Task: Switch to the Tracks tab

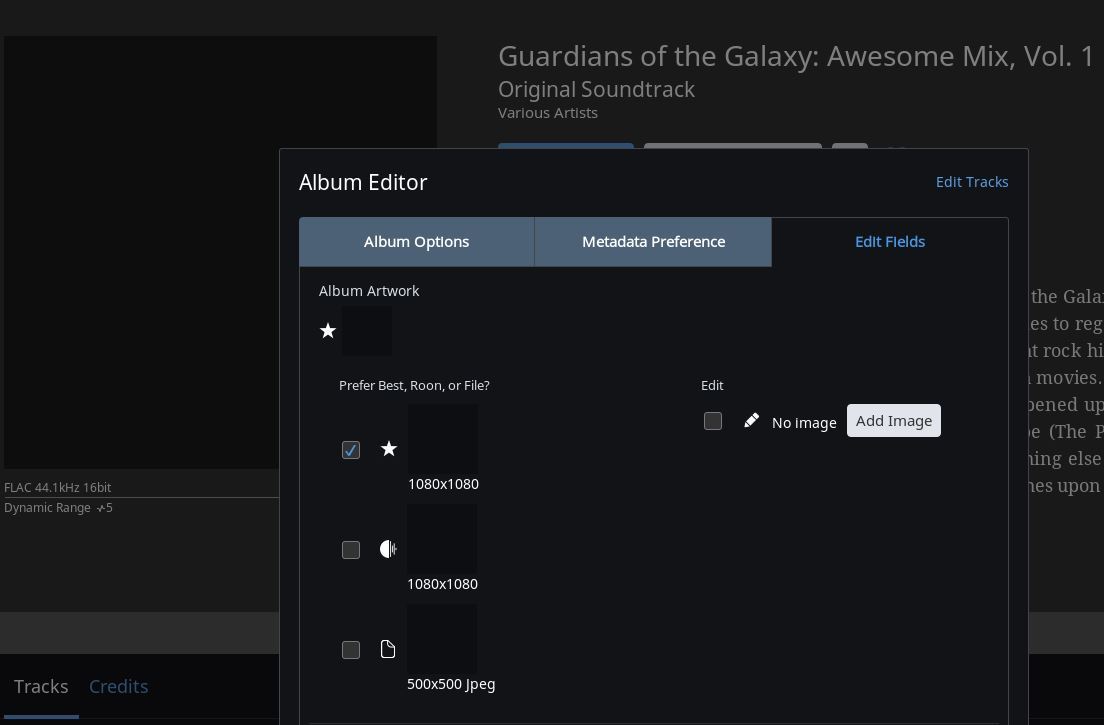Action: click(41, 686)
